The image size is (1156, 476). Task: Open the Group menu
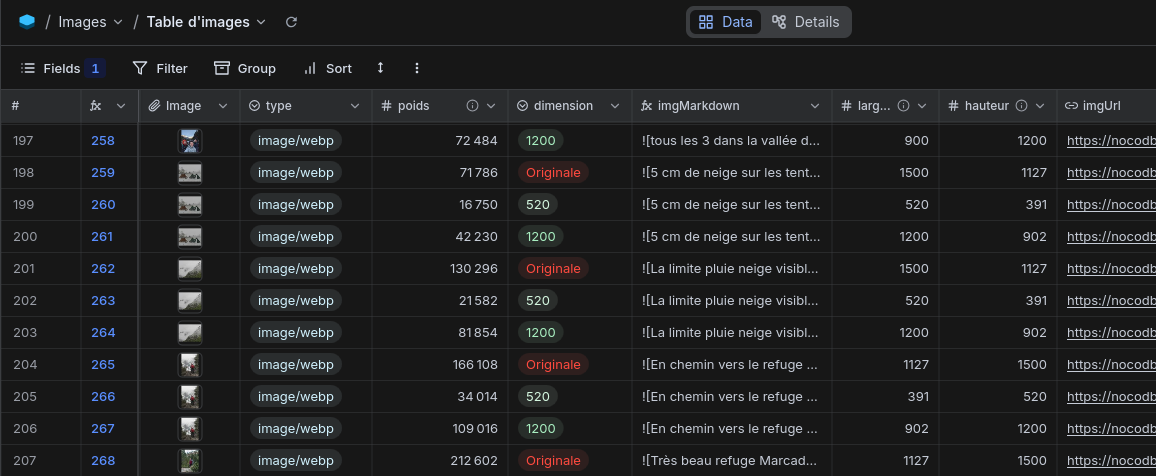coord(245,69)
